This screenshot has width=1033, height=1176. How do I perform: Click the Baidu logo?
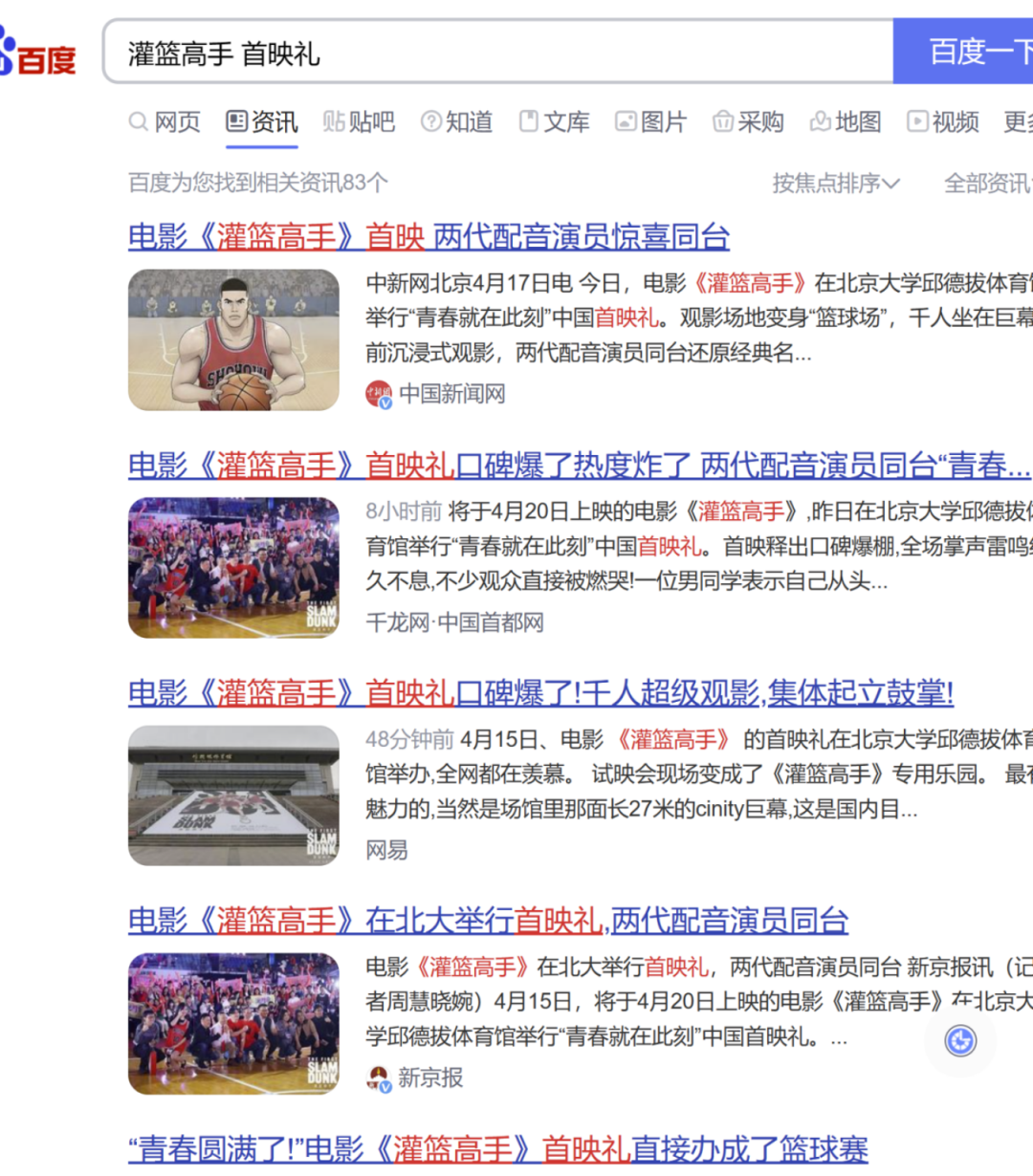click(36, 55)
